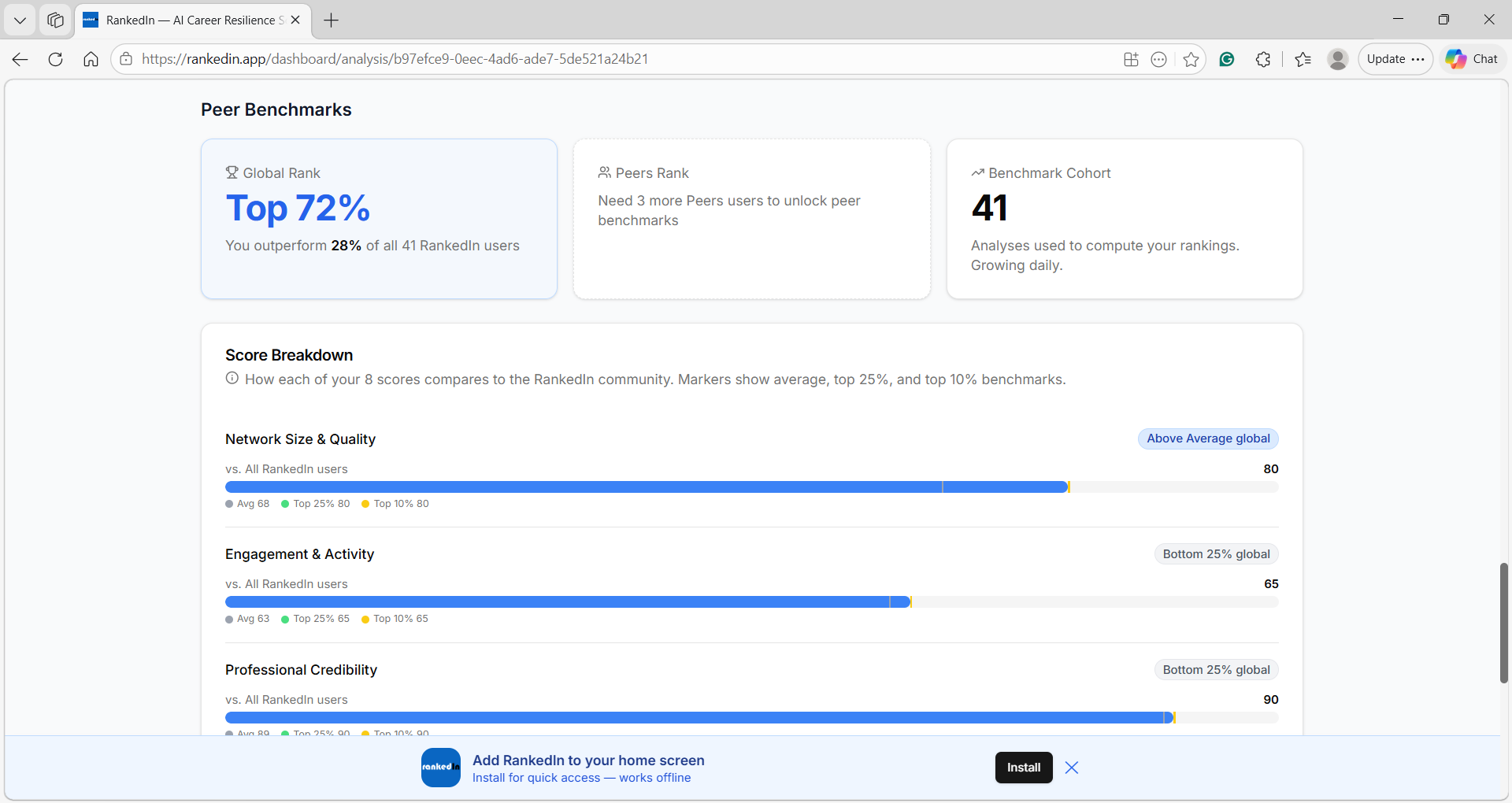
Task: Open the browser extensions puzzle icon
Action: [x=1263, y=59]
